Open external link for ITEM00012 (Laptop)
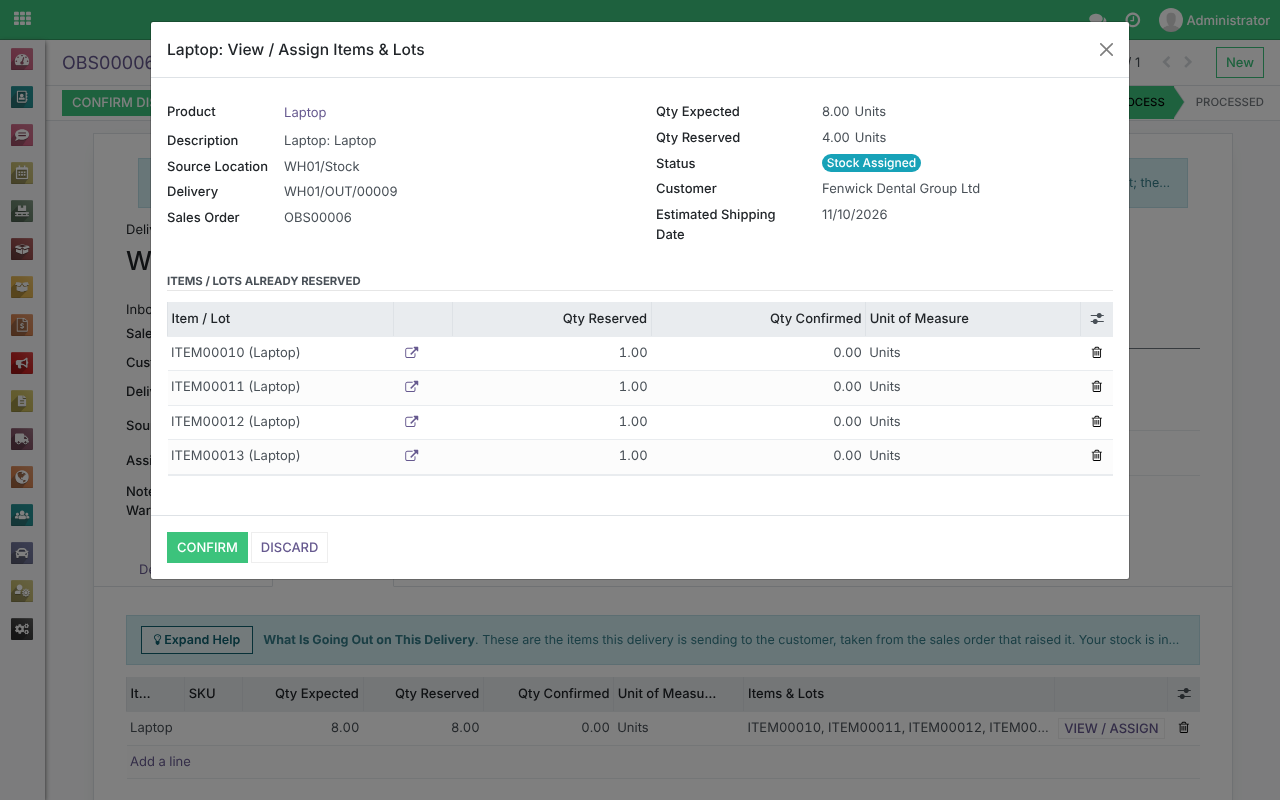The image size is (1280, 800). (411, 422)
